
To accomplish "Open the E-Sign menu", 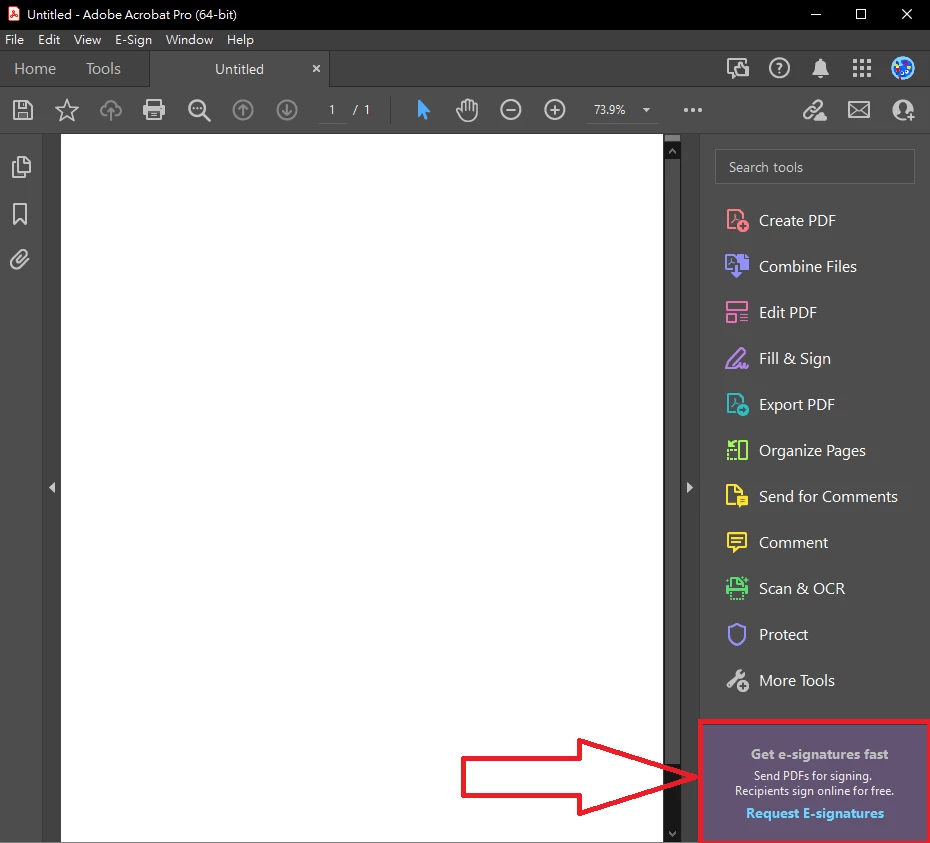I will (x=133, y=40).
